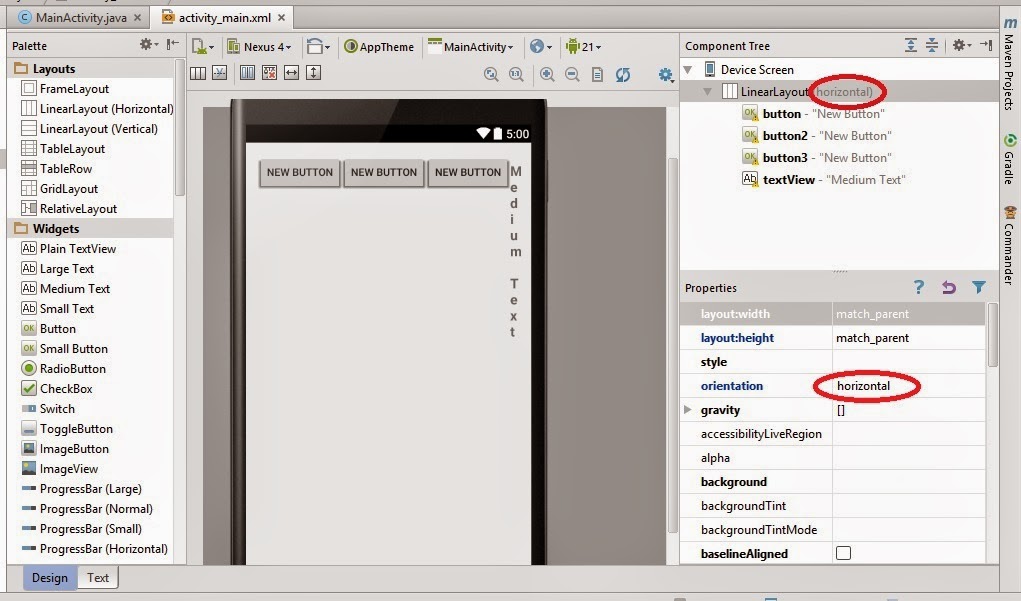Open the designer settings gear icon
1021x601 pixels.
point(665,75)
